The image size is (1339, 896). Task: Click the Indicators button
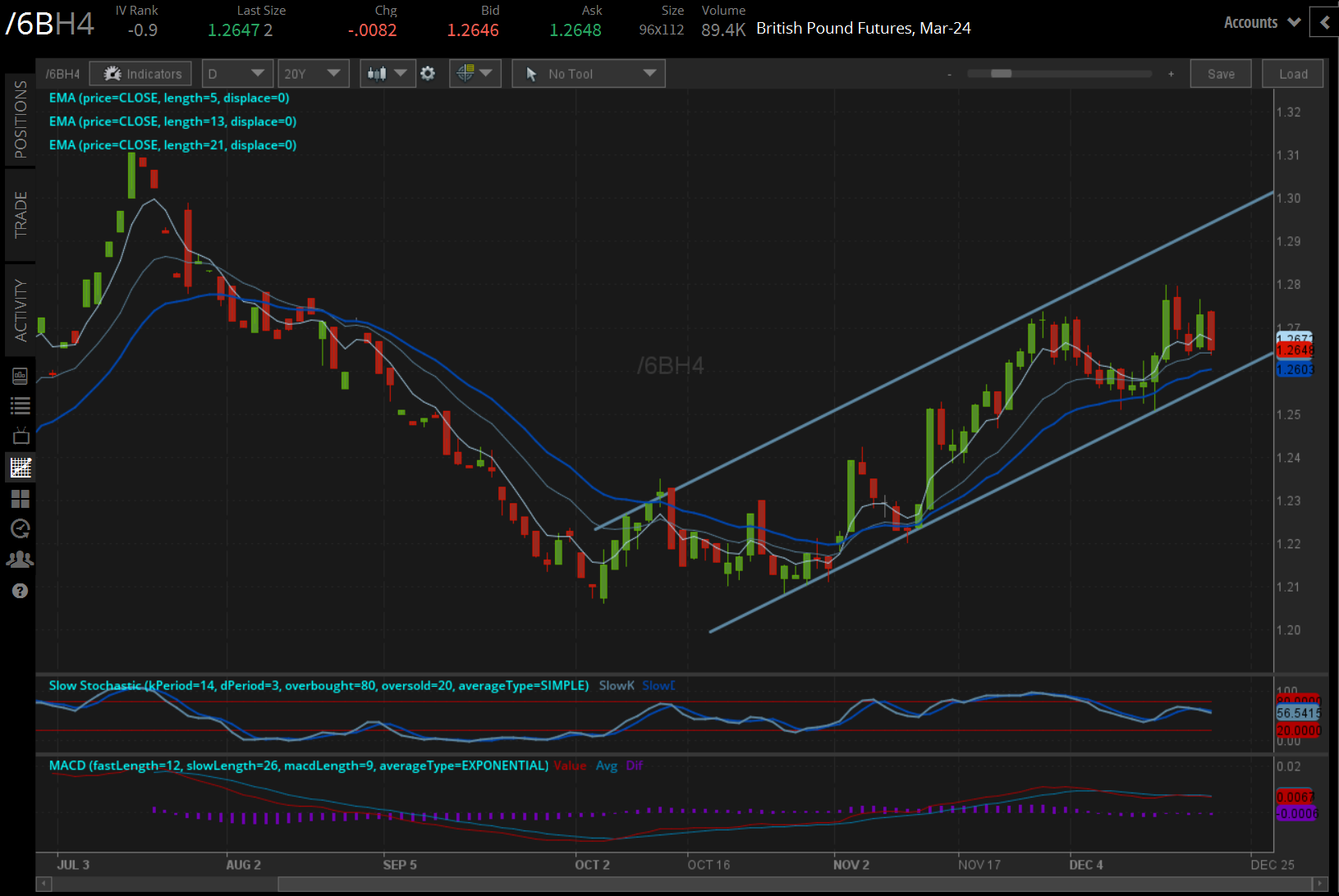pos(141,74)
